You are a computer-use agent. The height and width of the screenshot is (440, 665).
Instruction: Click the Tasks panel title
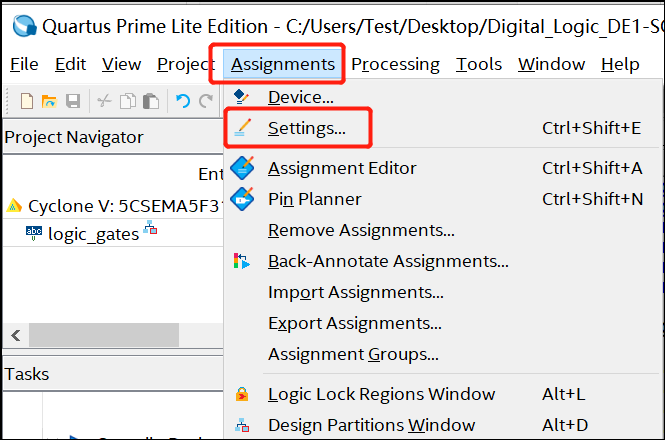pyautogui.click(x=27, y=374)
